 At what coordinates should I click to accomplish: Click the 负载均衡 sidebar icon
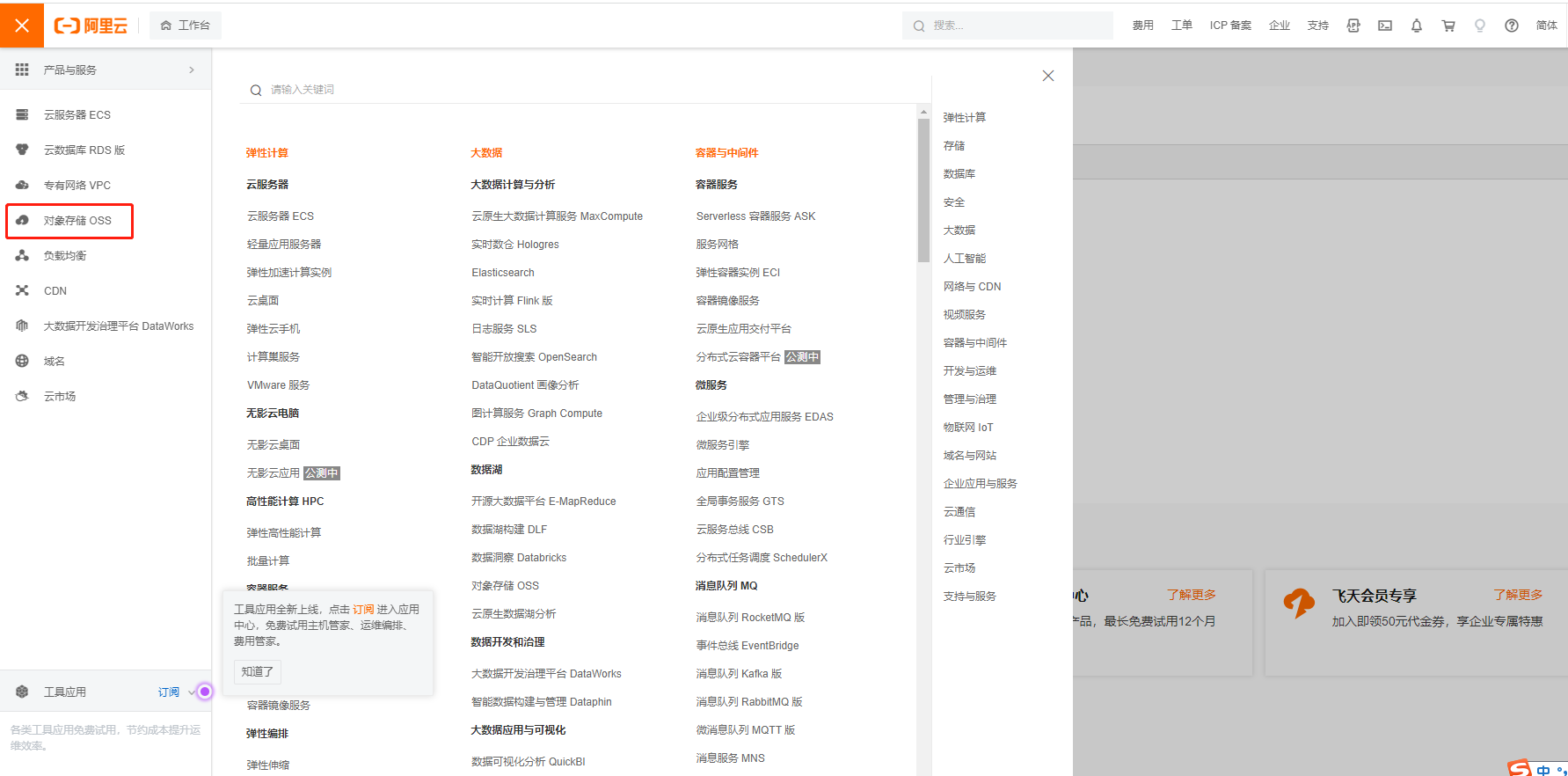pyautogui.click(x=22, y=255)
